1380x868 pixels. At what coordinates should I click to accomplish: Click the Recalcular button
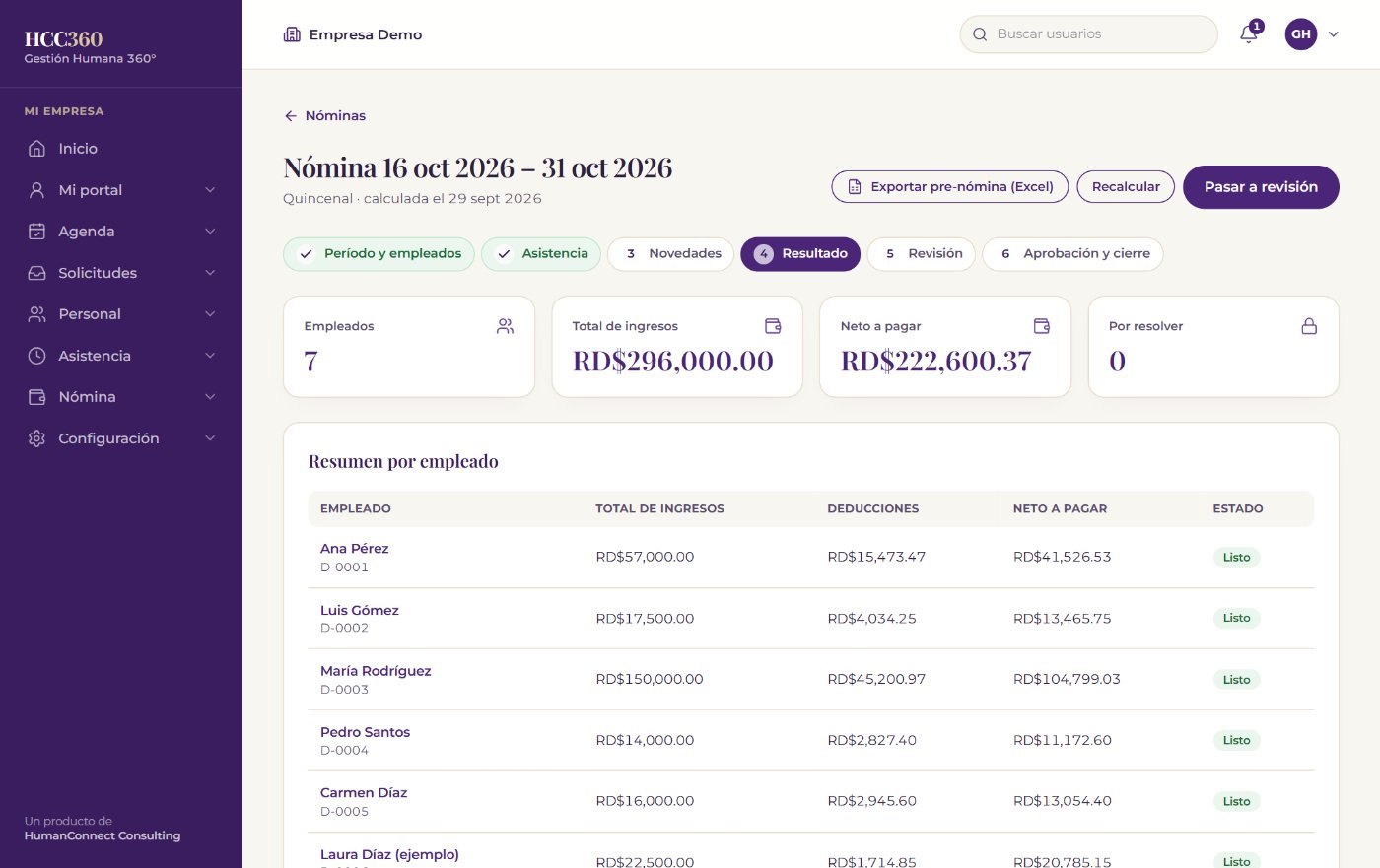coord(1126,187)
